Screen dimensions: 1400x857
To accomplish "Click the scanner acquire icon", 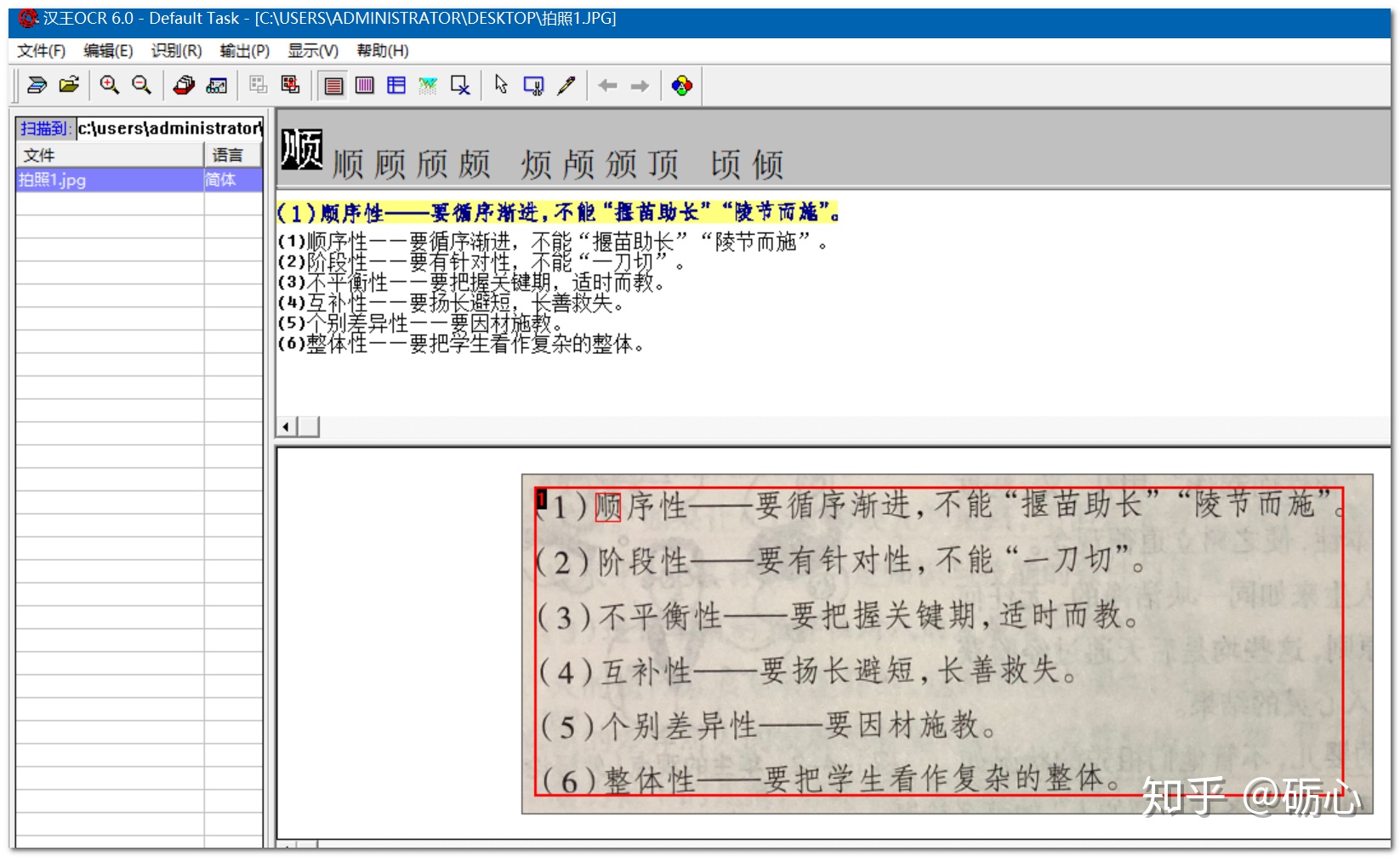I will pyautogui.click(x=37, y=85).
